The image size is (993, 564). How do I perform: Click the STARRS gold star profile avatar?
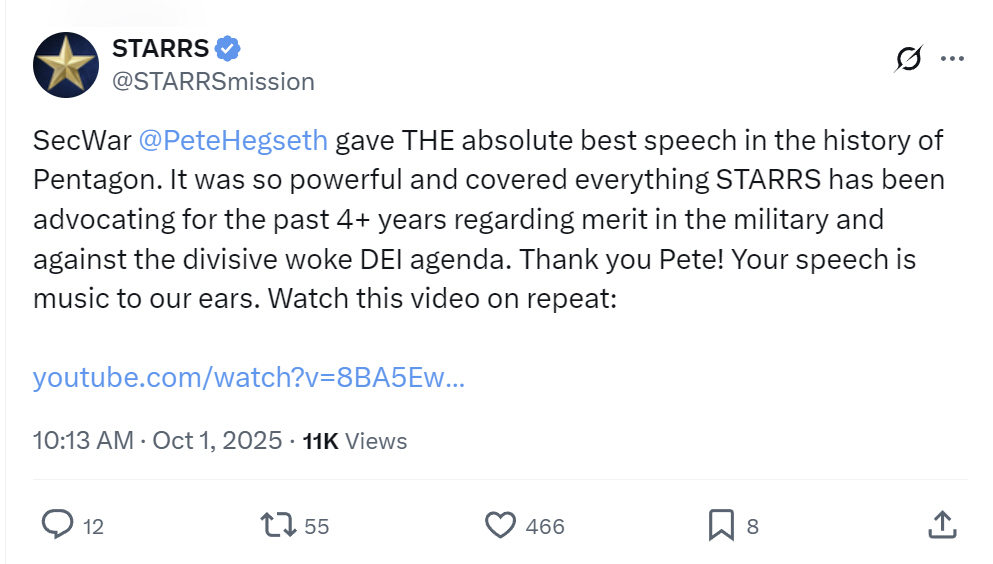click(65, 65)
